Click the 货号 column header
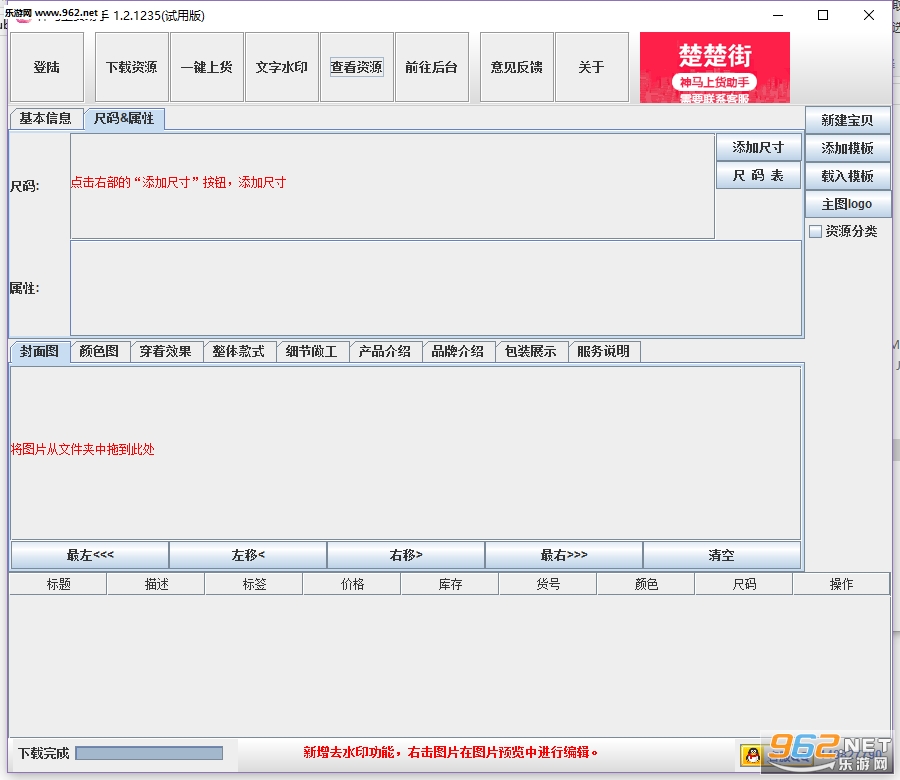Image resolution: width=900 pixels, height=780 pixels. click(x=549, y=584)
